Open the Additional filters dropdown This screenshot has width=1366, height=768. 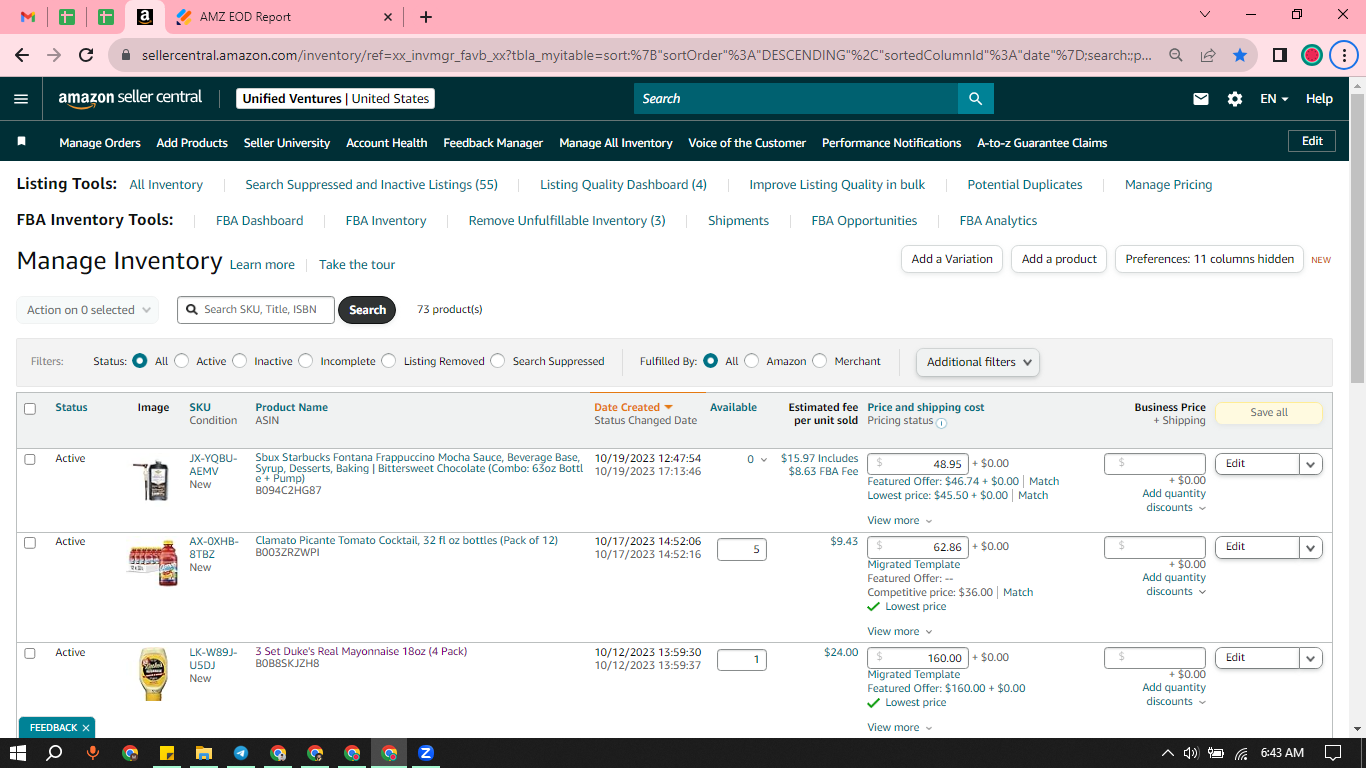[978, 362]
